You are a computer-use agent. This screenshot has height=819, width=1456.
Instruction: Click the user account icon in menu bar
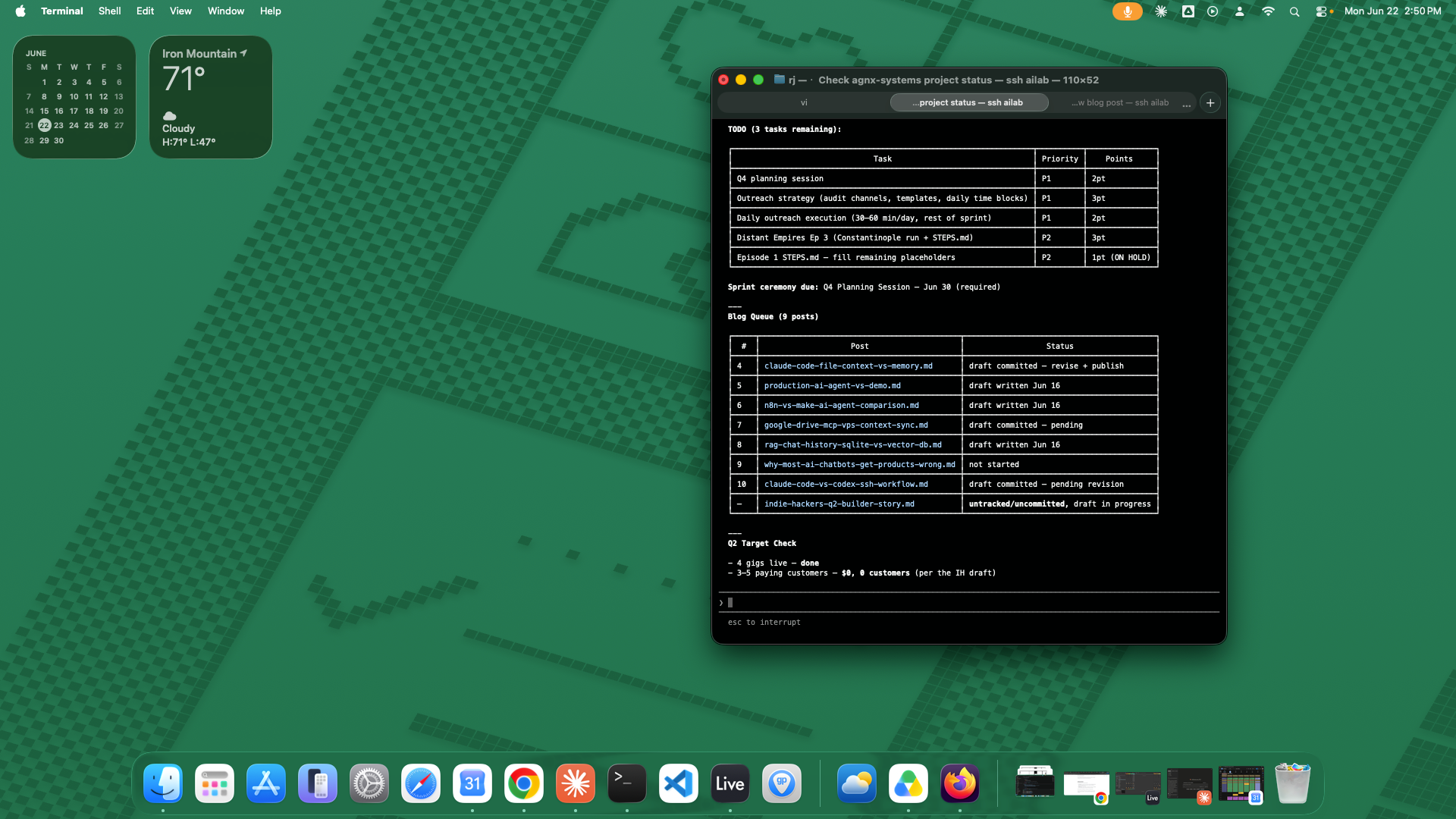coord(1240,11)
